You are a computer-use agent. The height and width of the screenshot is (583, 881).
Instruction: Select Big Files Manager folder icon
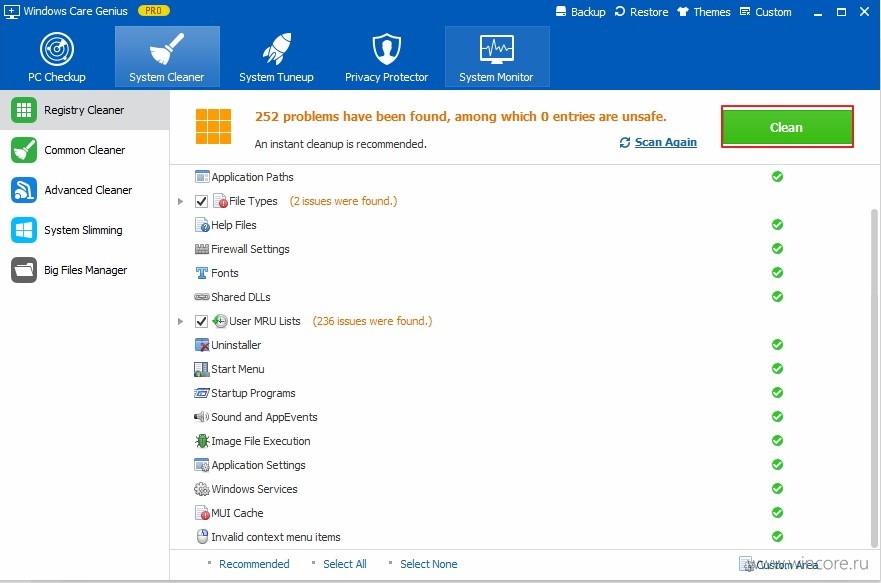tap(24, 270)
